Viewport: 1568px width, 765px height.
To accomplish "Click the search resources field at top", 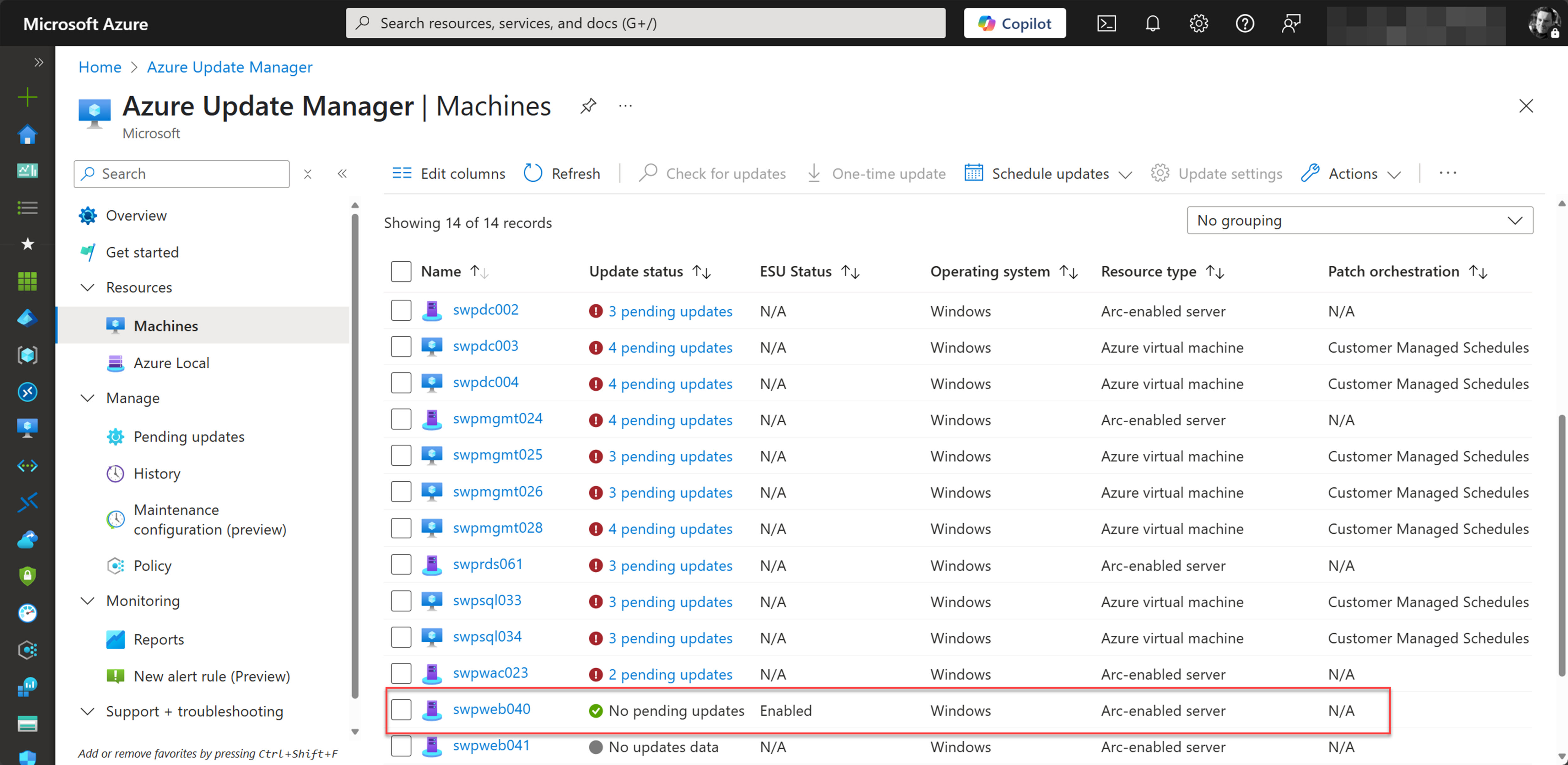I will [645, 23].
